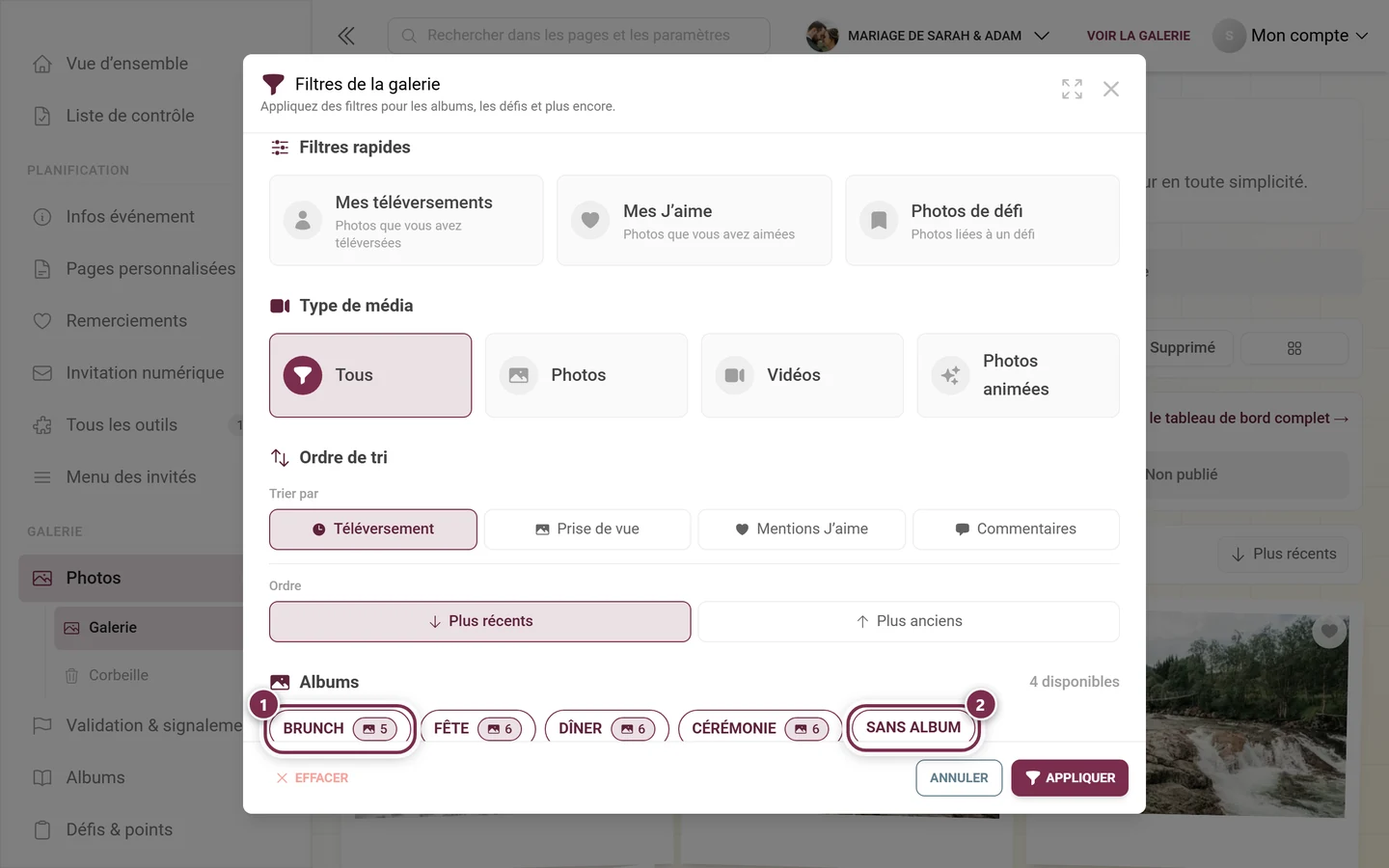1389x868 pixels.
Task: Click grid layout icon beside Supprimé
Action: [1294, 348]
